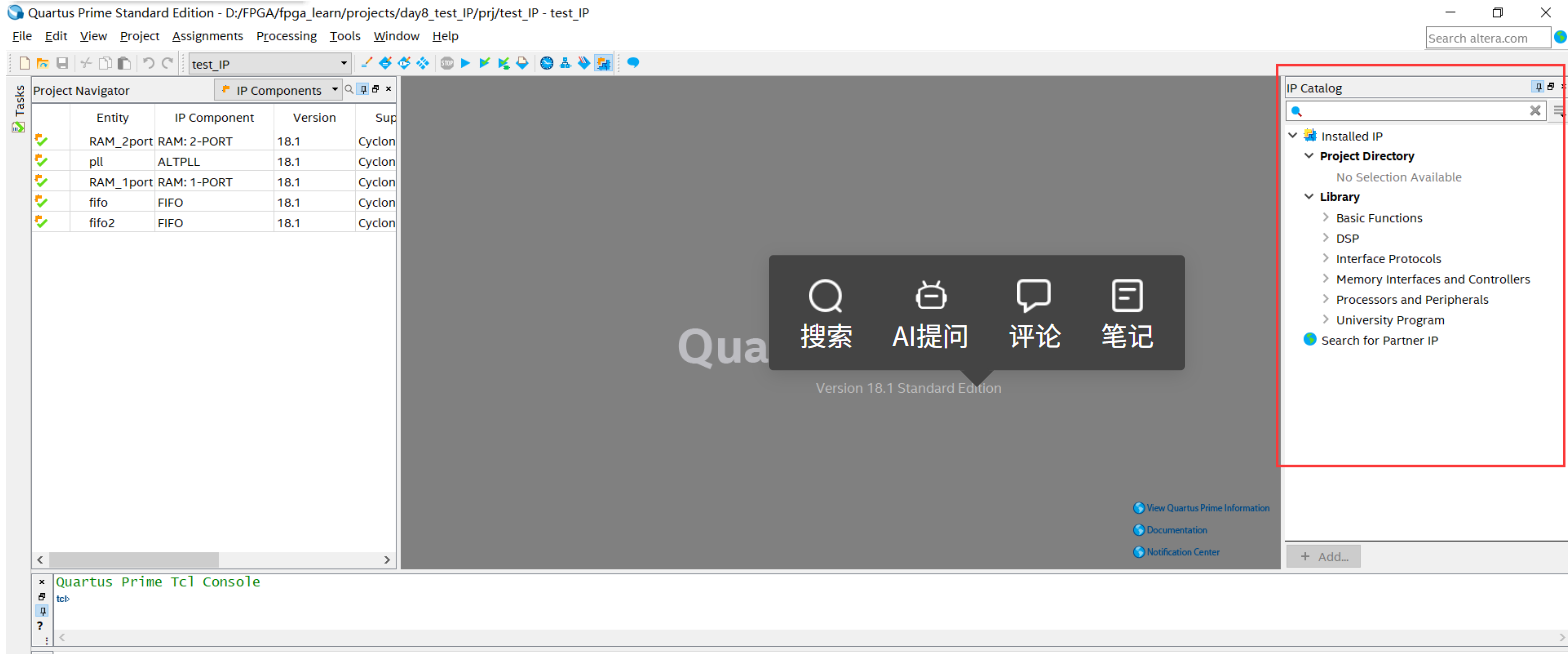Click the New File toolbar icon
The image size is (1568, 654).
click(25, 63)
